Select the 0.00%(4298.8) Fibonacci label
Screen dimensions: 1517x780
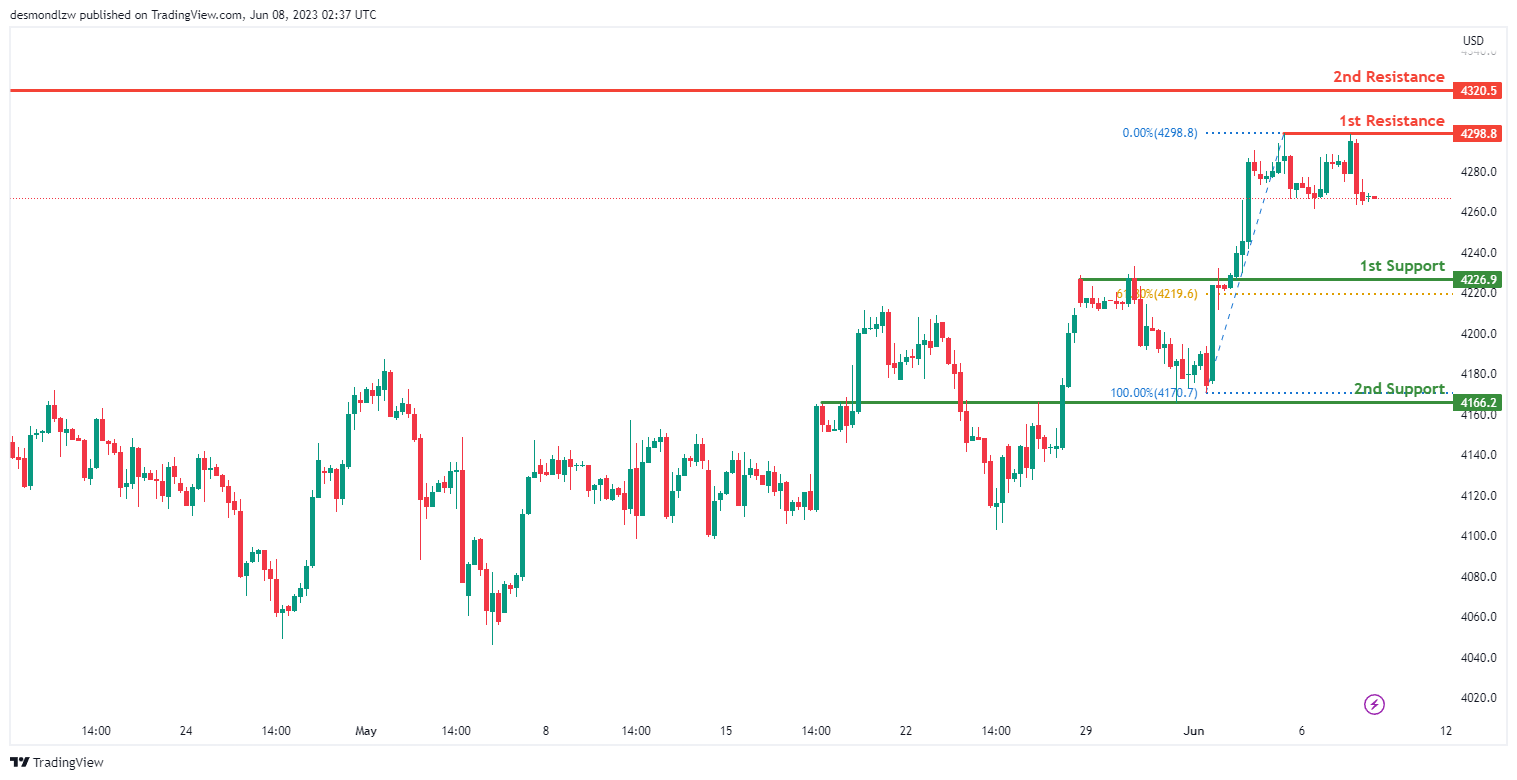point(1160,133)
